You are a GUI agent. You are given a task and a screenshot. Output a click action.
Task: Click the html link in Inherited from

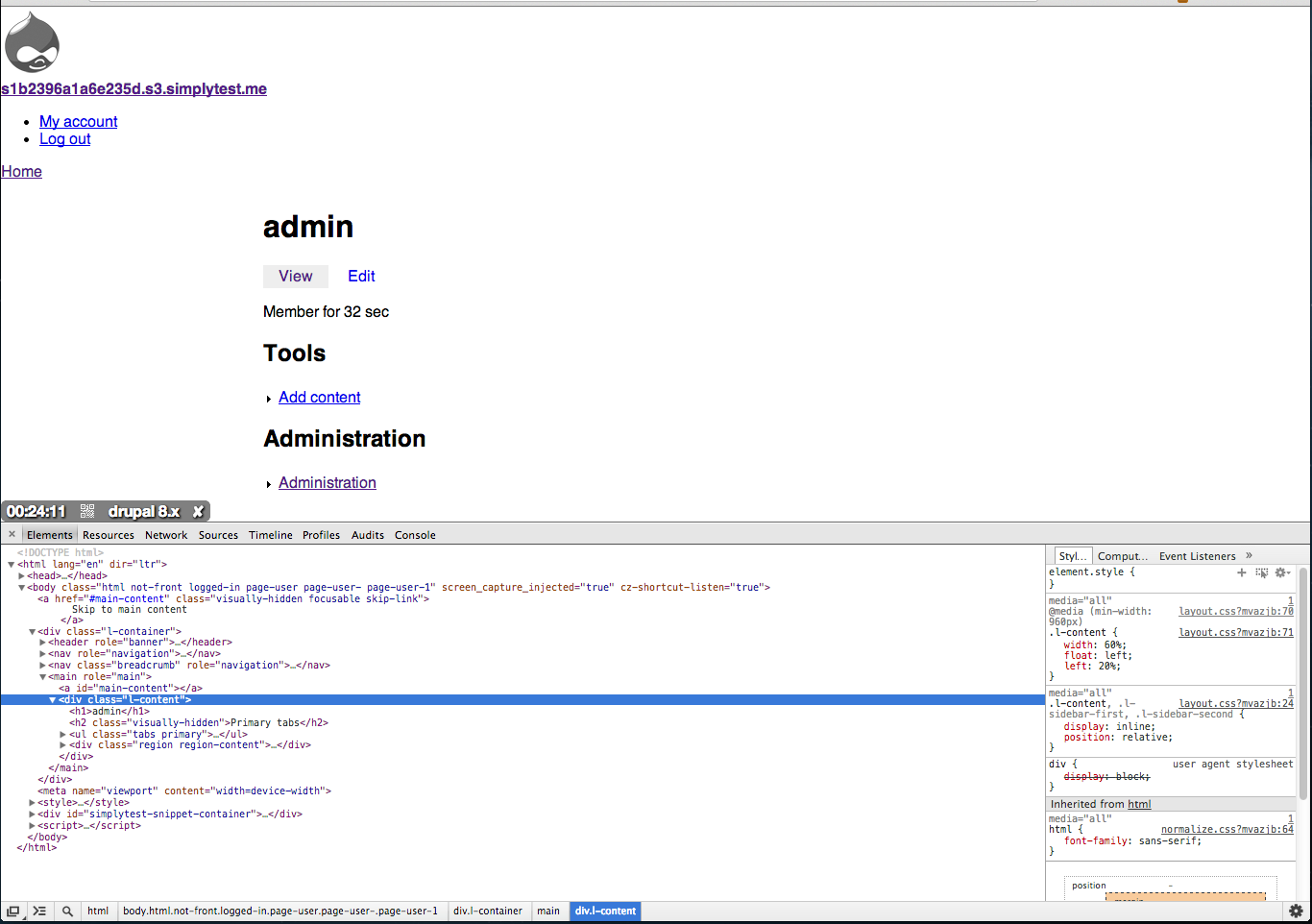1139,805
